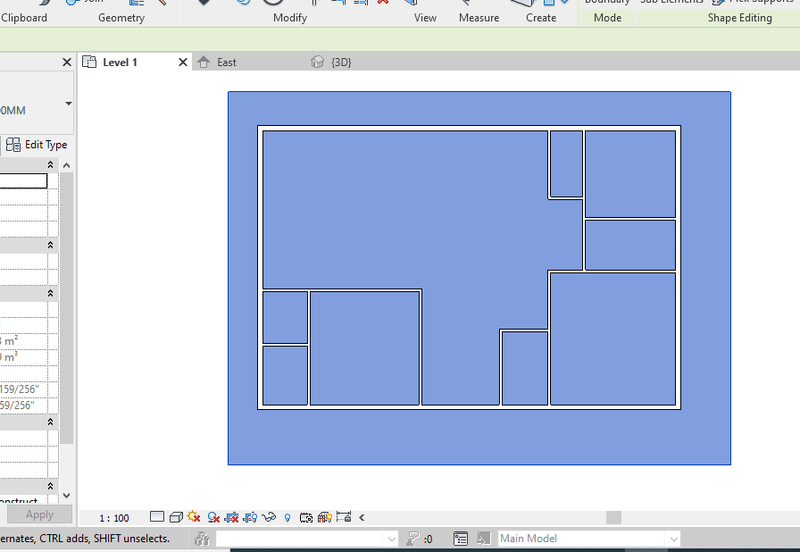Toggle Reveal Constraints icon
Screen dimensions: 800x552
tap(344, 517)
